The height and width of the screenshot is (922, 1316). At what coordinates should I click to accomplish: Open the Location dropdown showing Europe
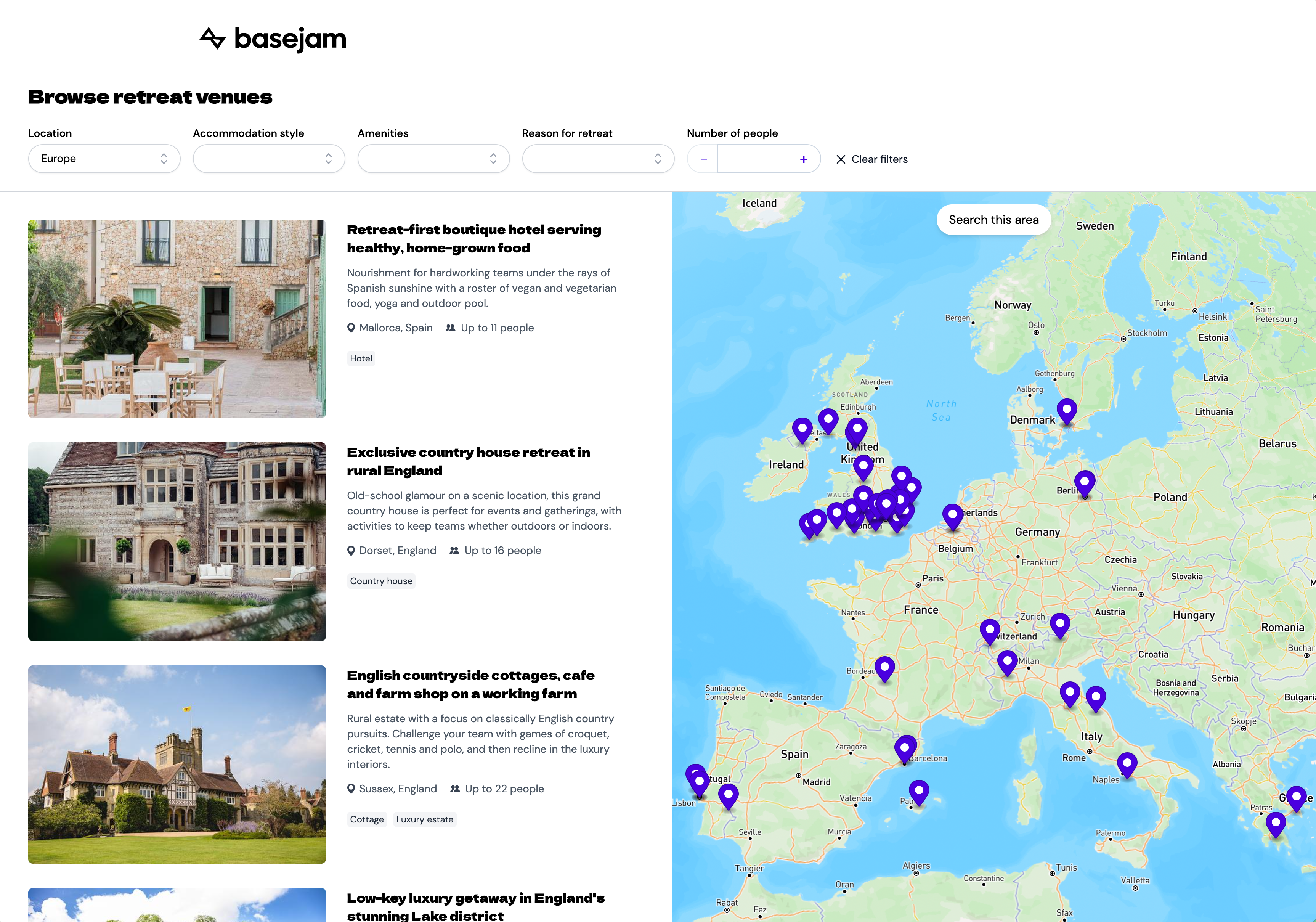click(x=104, y=159)
